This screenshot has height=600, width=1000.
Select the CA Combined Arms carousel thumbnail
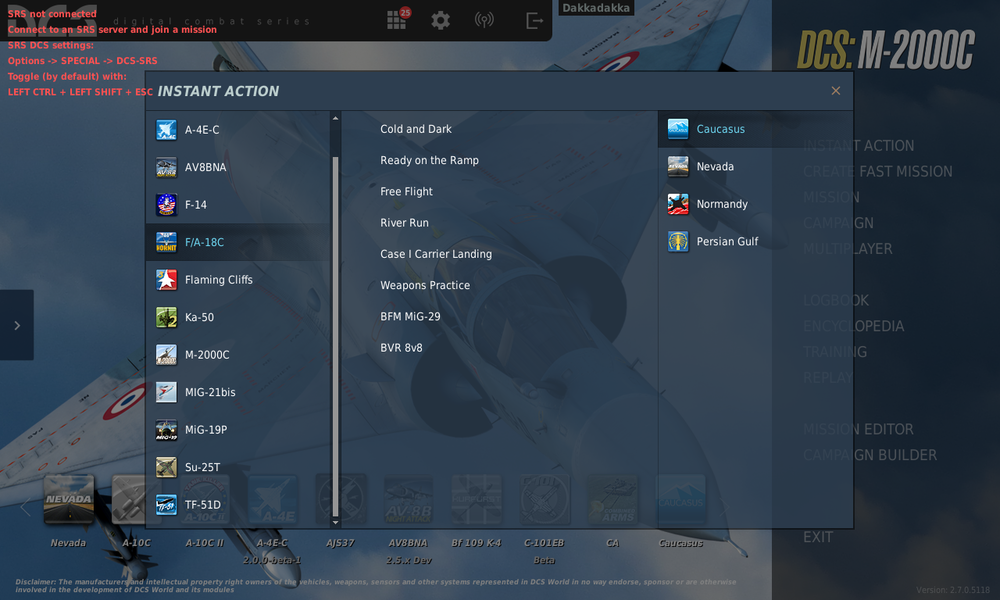[612, 499]
